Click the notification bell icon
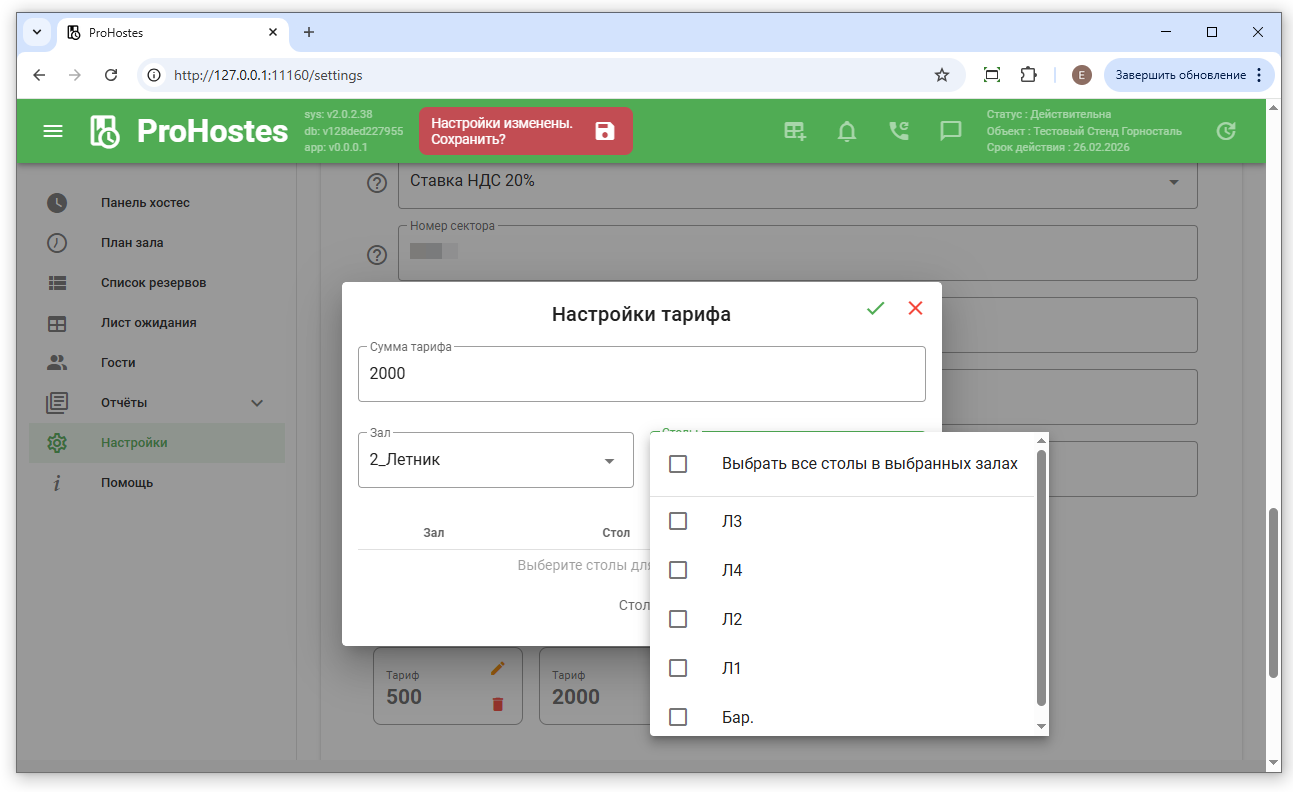 (847, 131)
